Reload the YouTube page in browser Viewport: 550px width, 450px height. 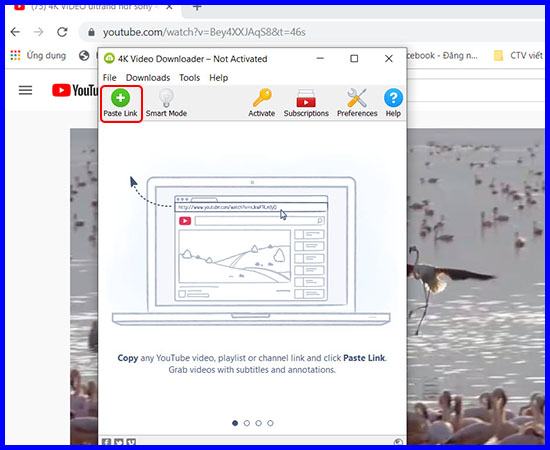62,32
